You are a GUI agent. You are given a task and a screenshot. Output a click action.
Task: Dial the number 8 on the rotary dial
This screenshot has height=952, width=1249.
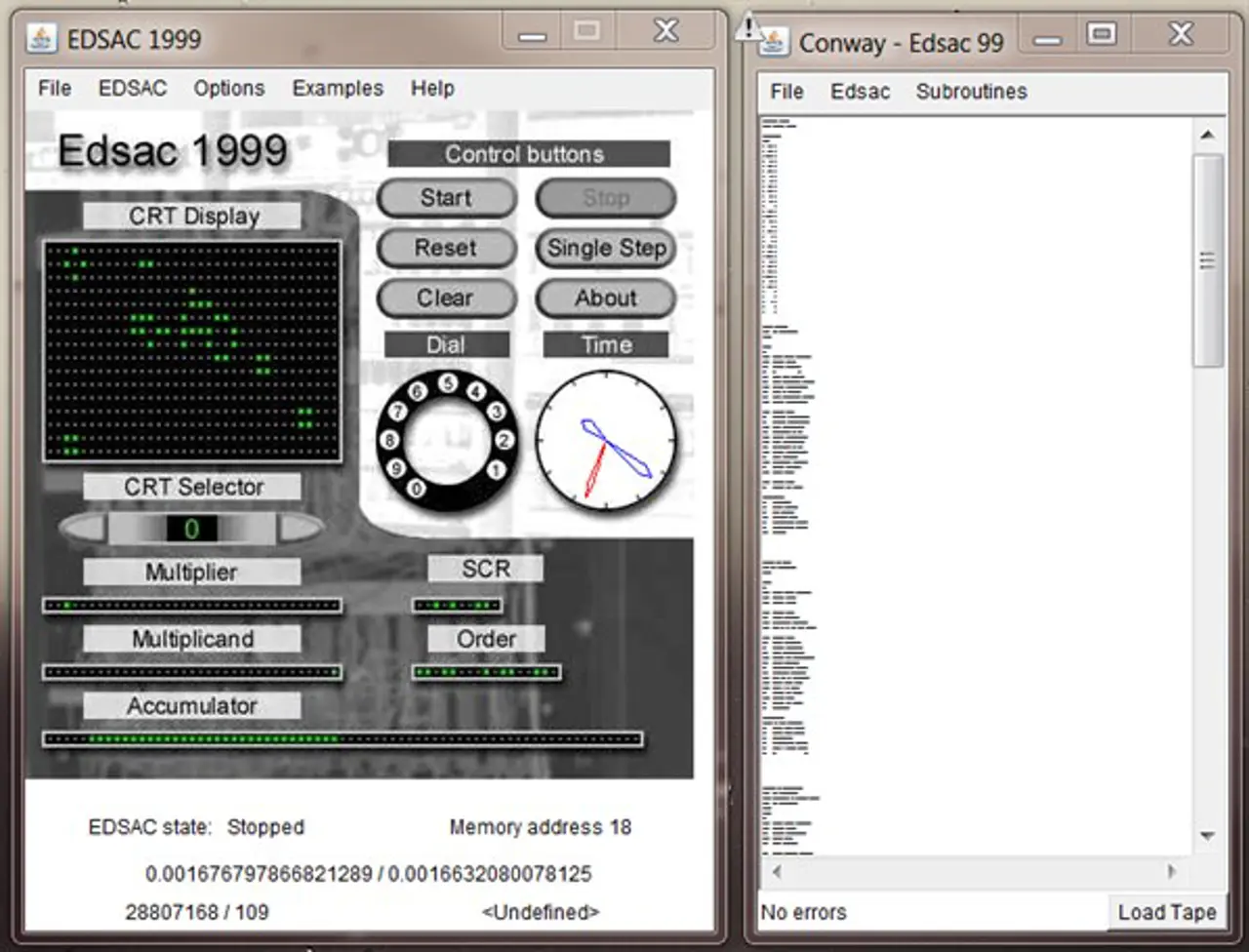390,441
